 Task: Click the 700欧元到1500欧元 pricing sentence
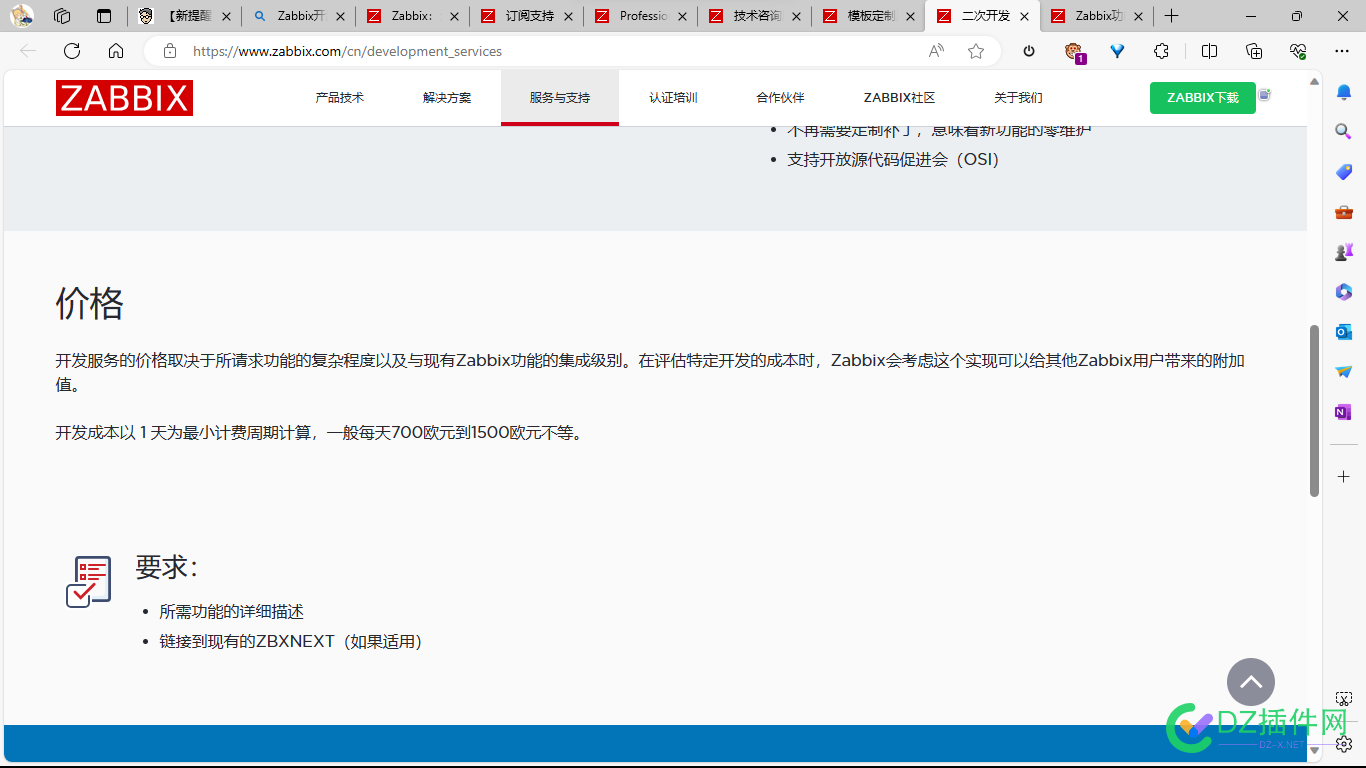coord(319,433)
